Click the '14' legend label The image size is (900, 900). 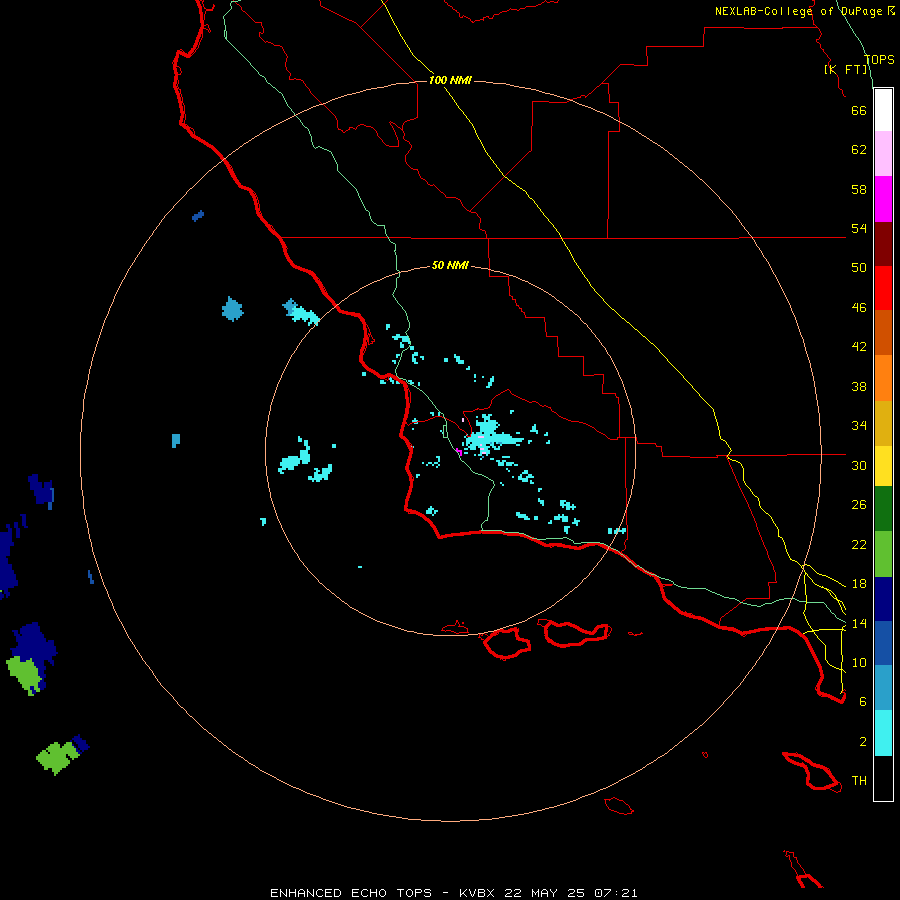tap(859, 623)
